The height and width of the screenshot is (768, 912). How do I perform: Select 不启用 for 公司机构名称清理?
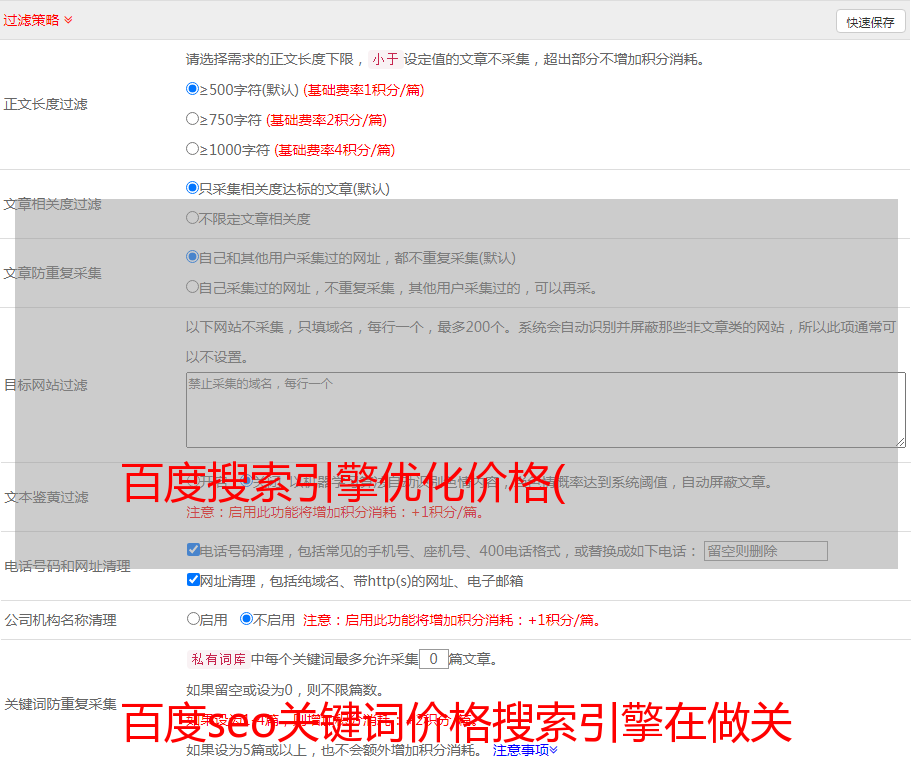[247, 619]
